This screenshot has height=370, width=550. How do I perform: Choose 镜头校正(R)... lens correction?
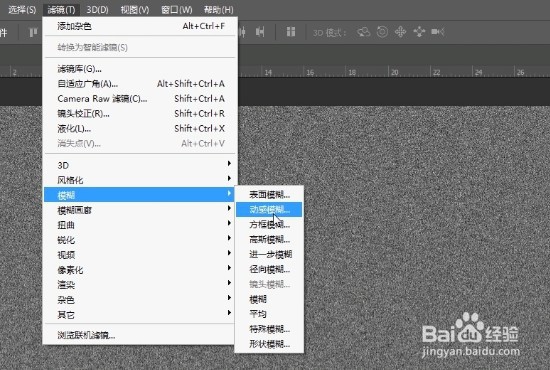[140, 114]
